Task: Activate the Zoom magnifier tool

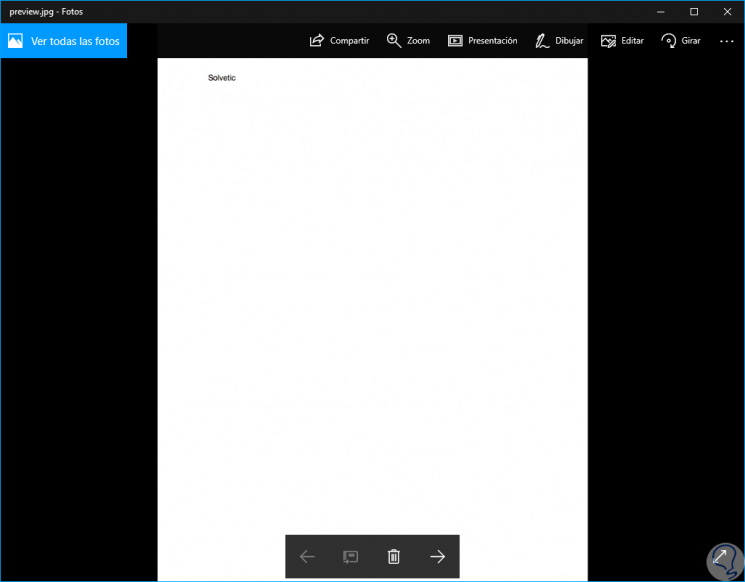Action: [408, 41]
